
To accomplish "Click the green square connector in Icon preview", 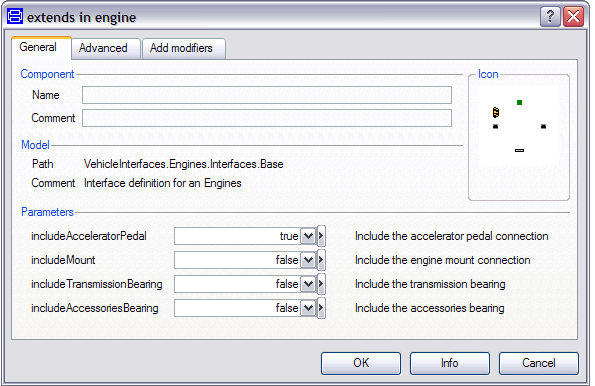I will pos(519,102).
